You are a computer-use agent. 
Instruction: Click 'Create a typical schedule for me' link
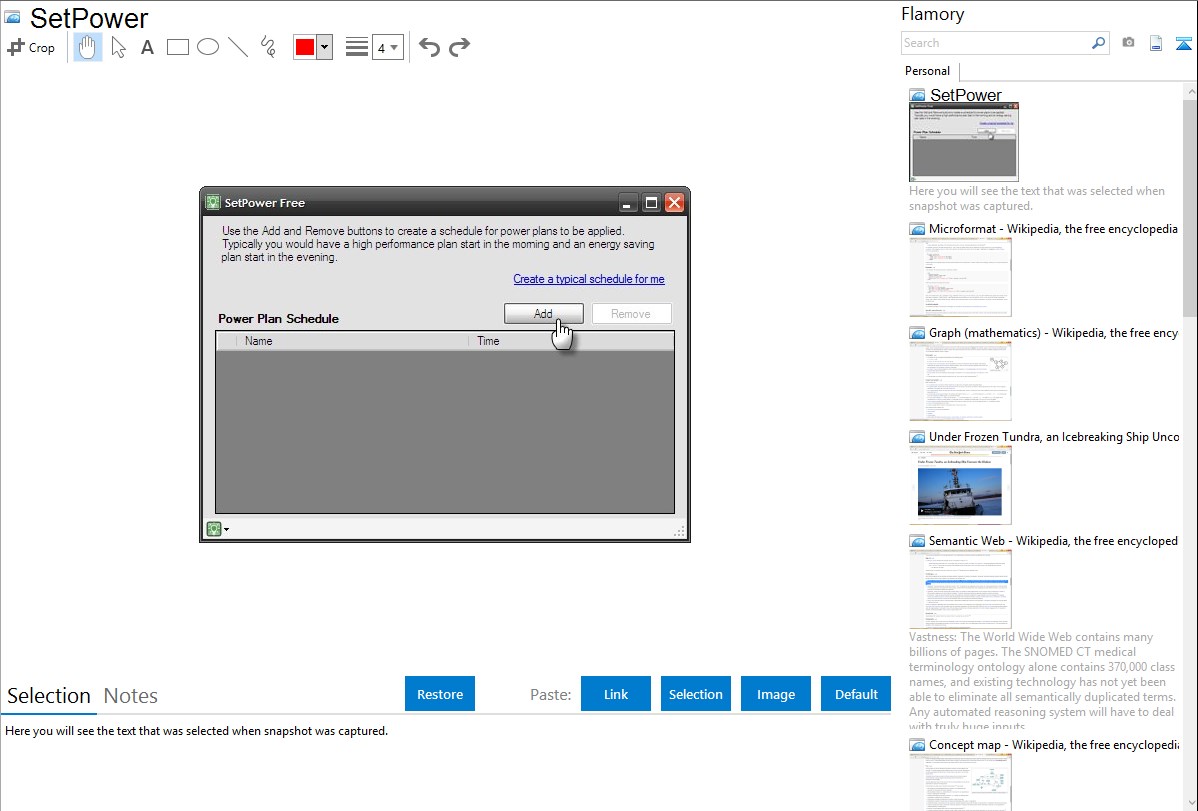pyautogui.click(x=589, y=279)
